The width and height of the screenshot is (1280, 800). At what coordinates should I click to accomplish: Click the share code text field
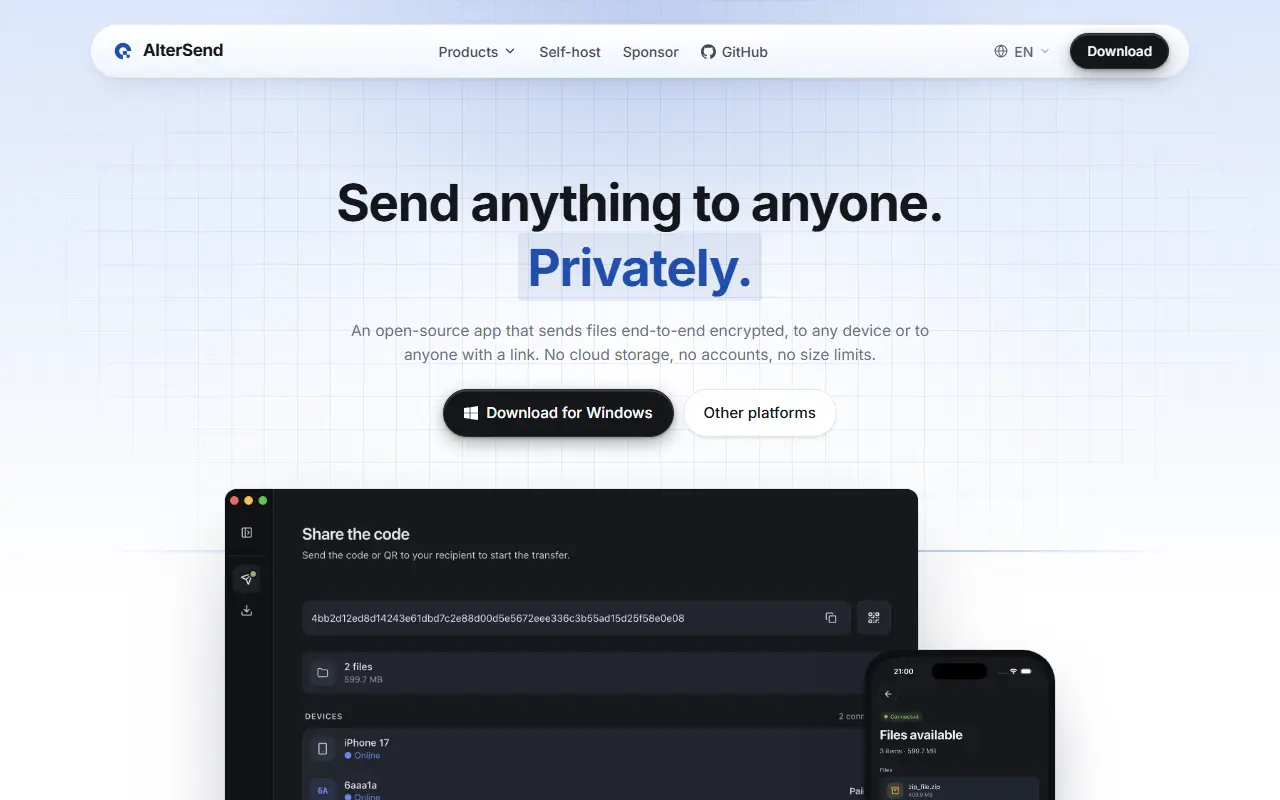coord(577,618)
